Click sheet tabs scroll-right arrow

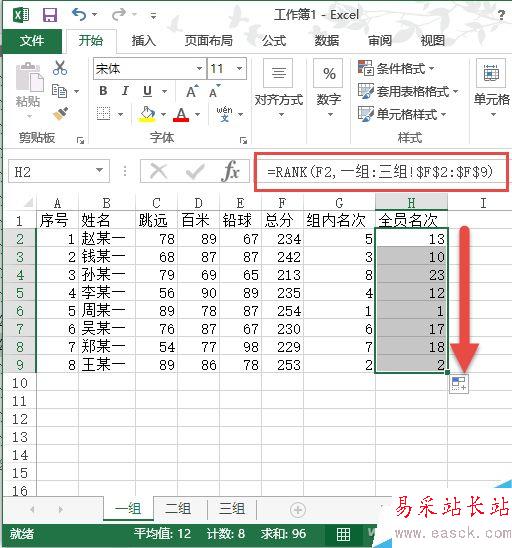[x=61, y=510]
